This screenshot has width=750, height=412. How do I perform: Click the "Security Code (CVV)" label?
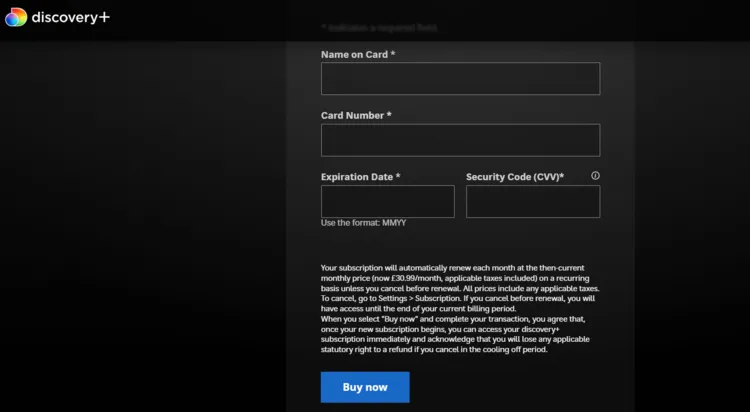pos(514,177)
